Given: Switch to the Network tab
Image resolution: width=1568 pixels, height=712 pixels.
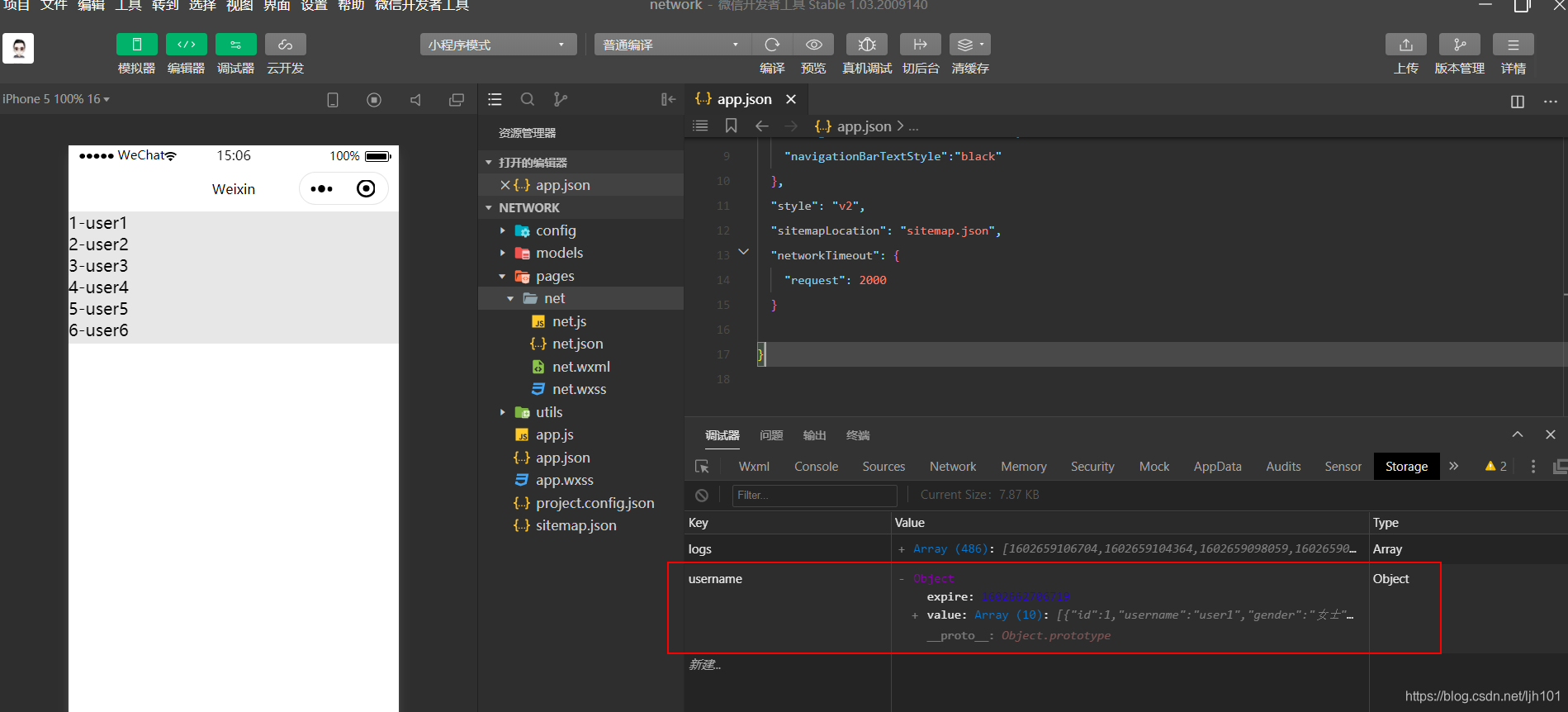Looking at the screenshot, I should click(x=953, y=467).
